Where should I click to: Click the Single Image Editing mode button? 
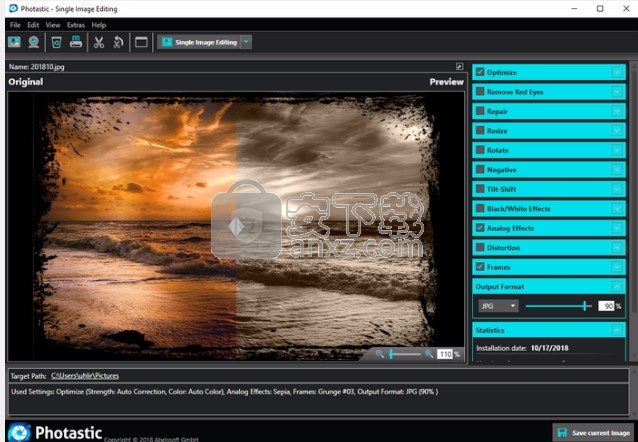(199, 42)
